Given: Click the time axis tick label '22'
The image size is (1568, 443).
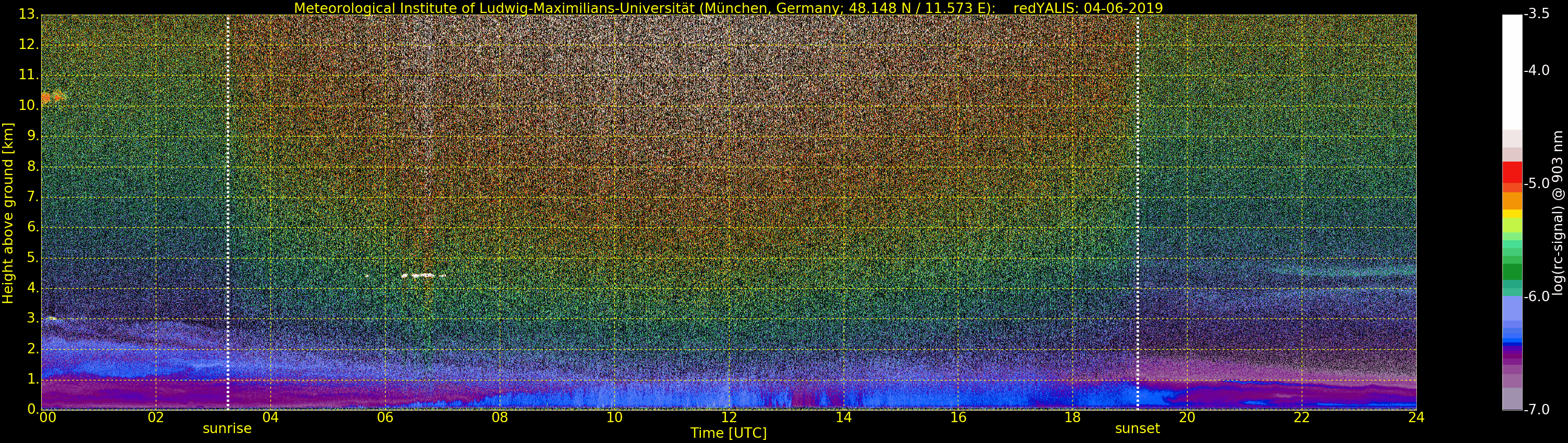Looking at the screenshot, I should coord(1301,417).
